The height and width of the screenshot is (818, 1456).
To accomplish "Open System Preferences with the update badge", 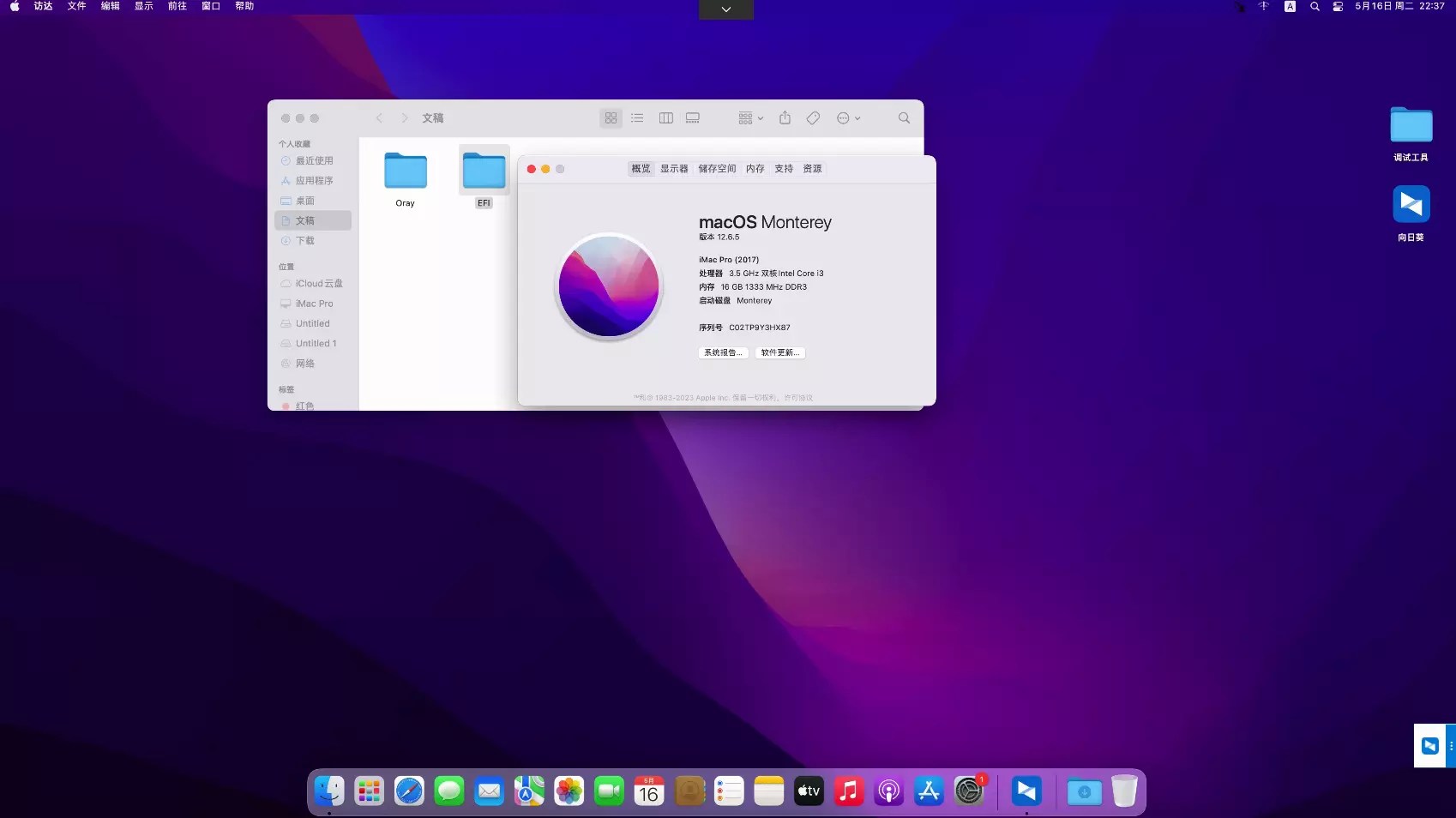I will pos(968,791).
